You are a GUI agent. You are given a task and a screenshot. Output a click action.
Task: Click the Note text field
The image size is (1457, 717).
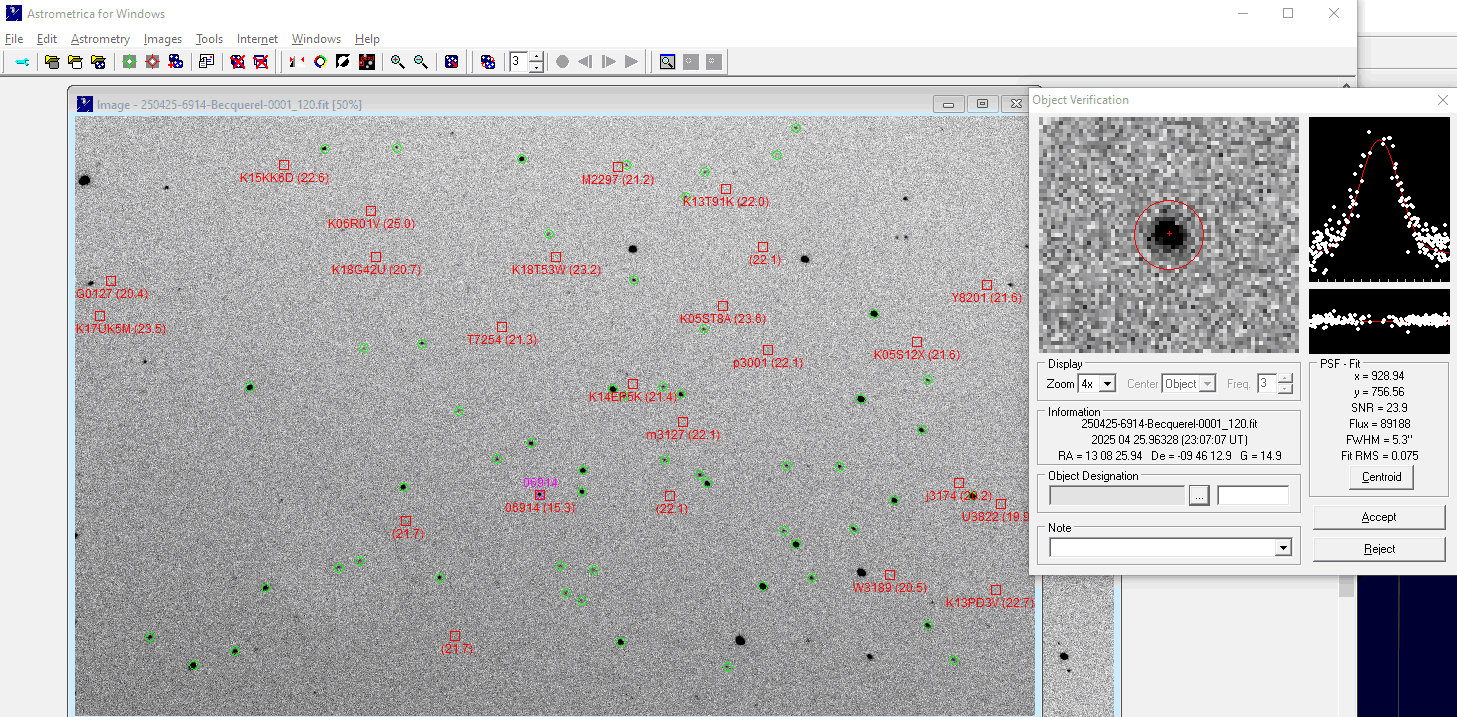click(1162, 548)
